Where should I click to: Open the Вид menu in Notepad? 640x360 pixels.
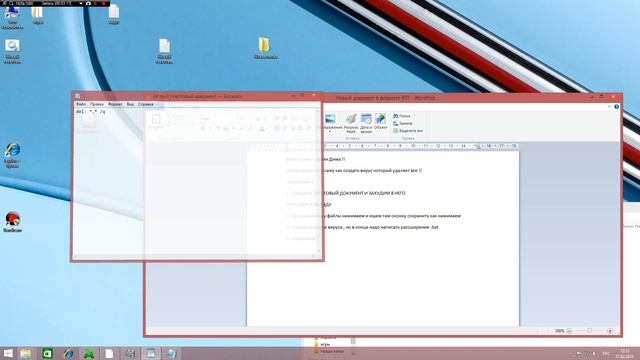[130, 104]
